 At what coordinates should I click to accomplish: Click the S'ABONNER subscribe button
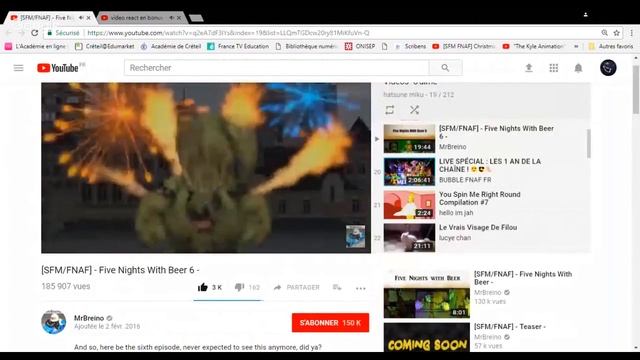point(330,322)
